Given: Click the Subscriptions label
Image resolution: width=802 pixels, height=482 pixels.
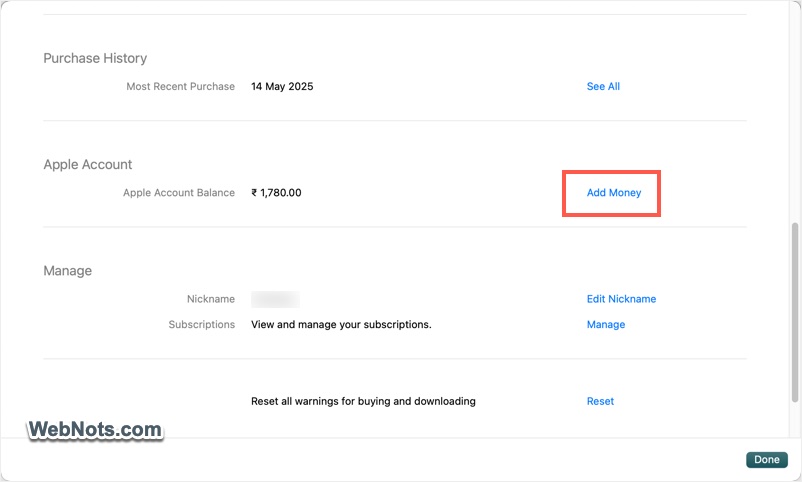Looking at the screenshot, I should [x=202, y=324].
